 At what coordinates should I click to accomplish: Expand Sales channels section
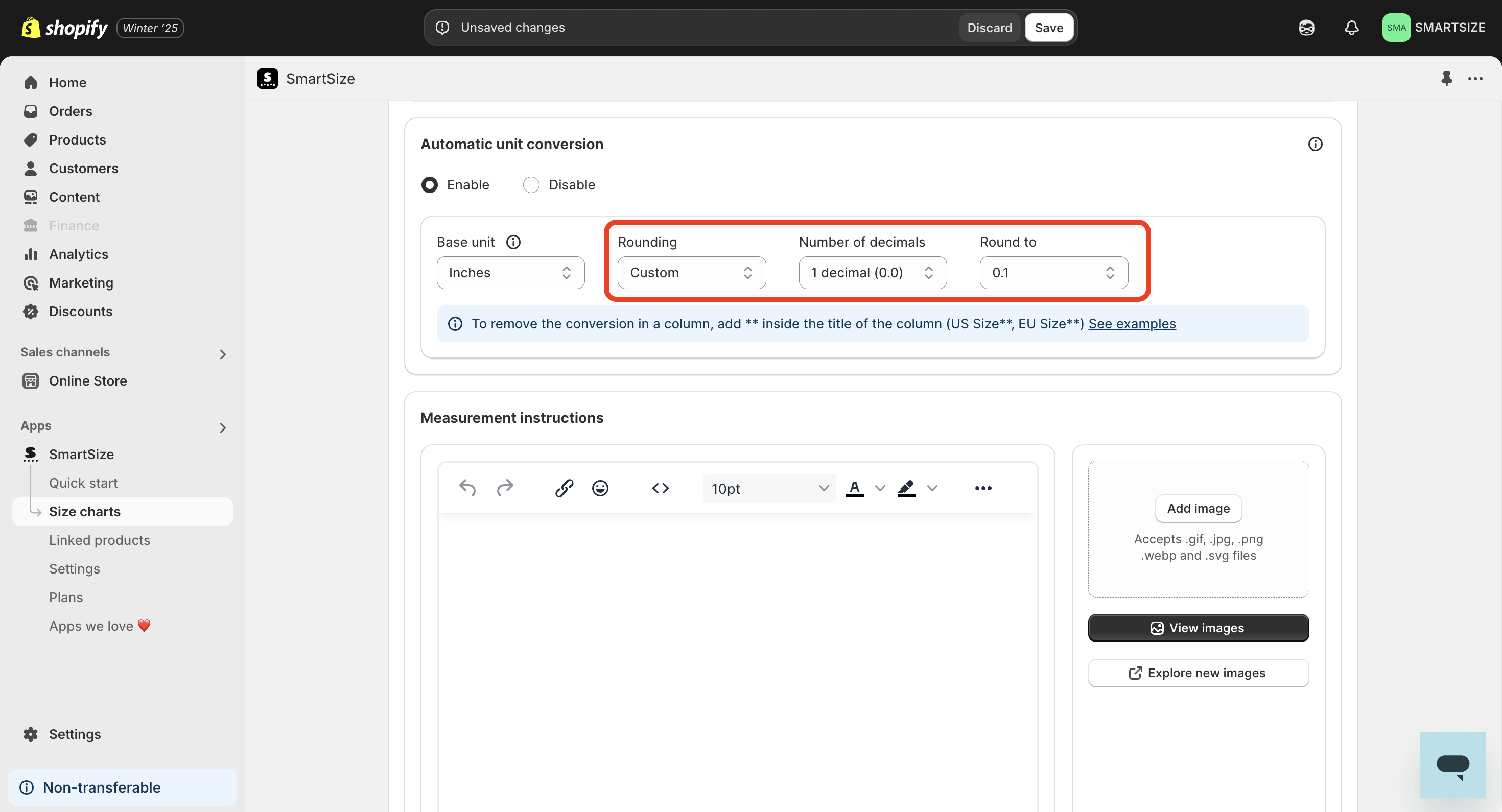[222, 354]
